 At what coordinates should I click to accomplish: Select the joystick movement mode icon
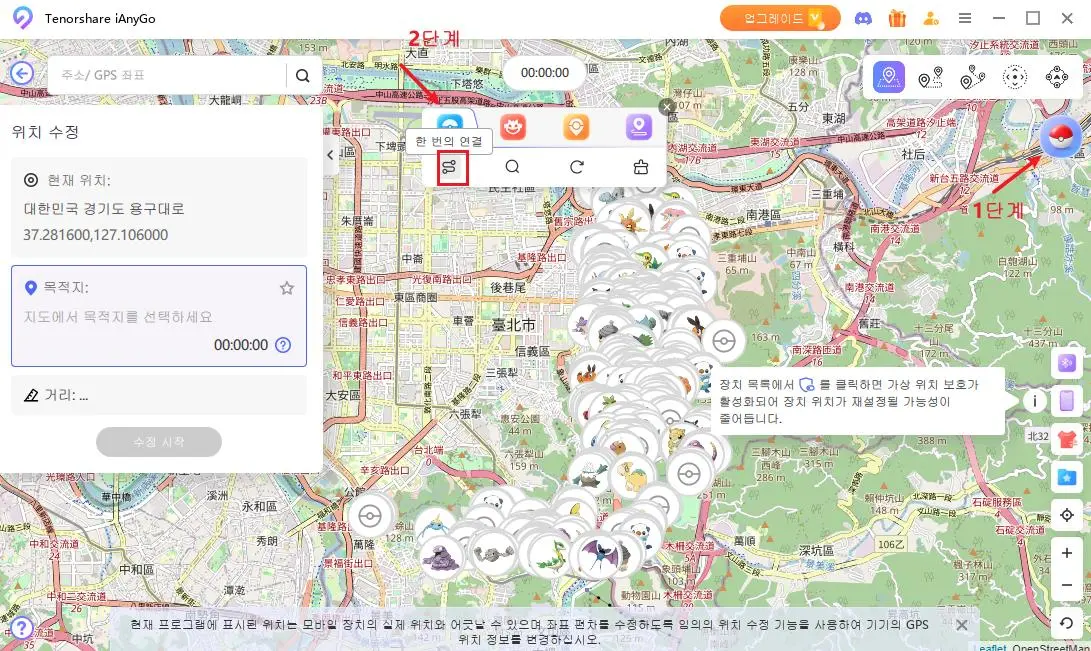(x=1014, y=77)
